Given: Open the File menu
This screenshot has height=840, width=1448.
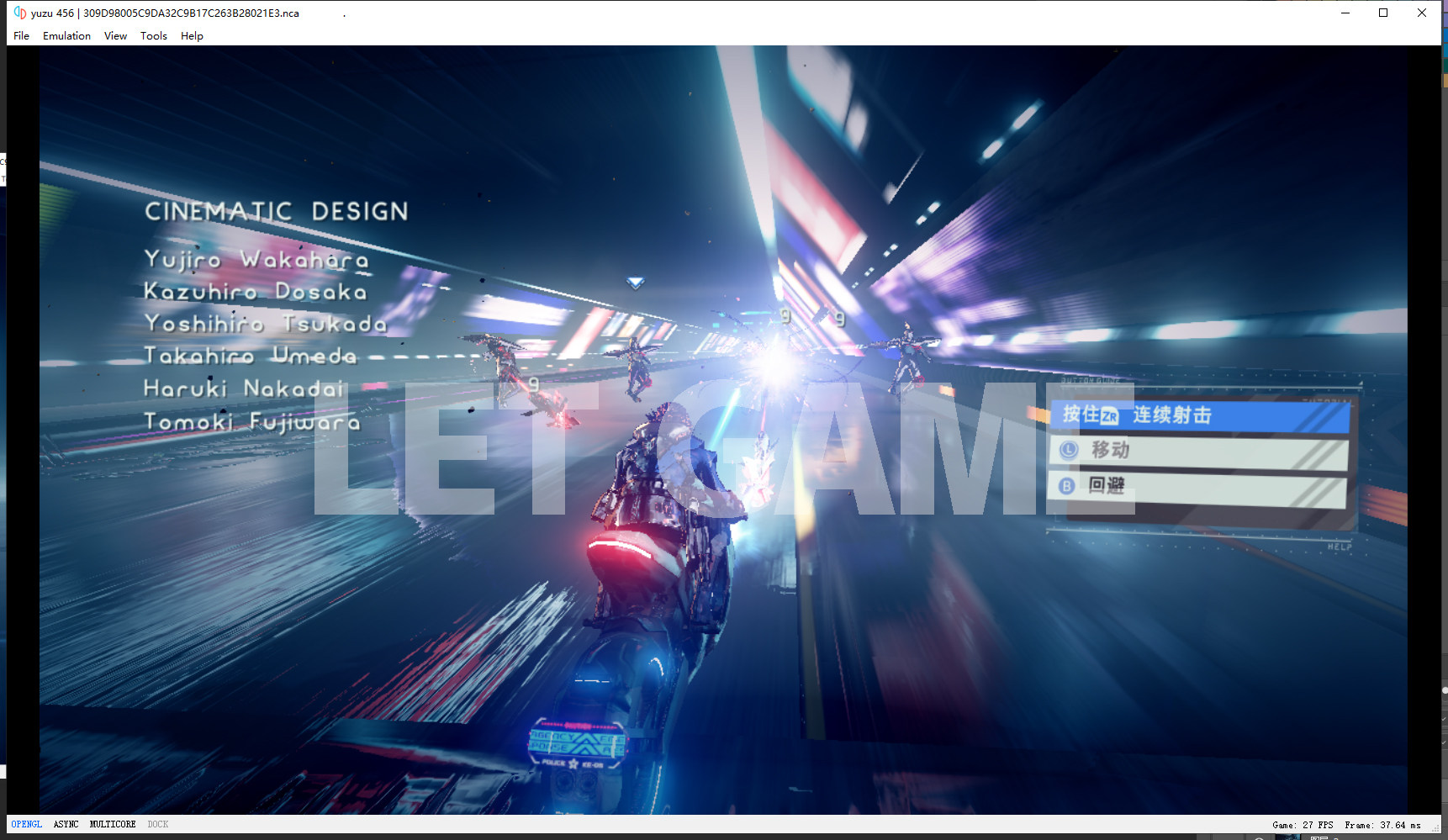Looking at the screenshot, I should tap(21, 36).
